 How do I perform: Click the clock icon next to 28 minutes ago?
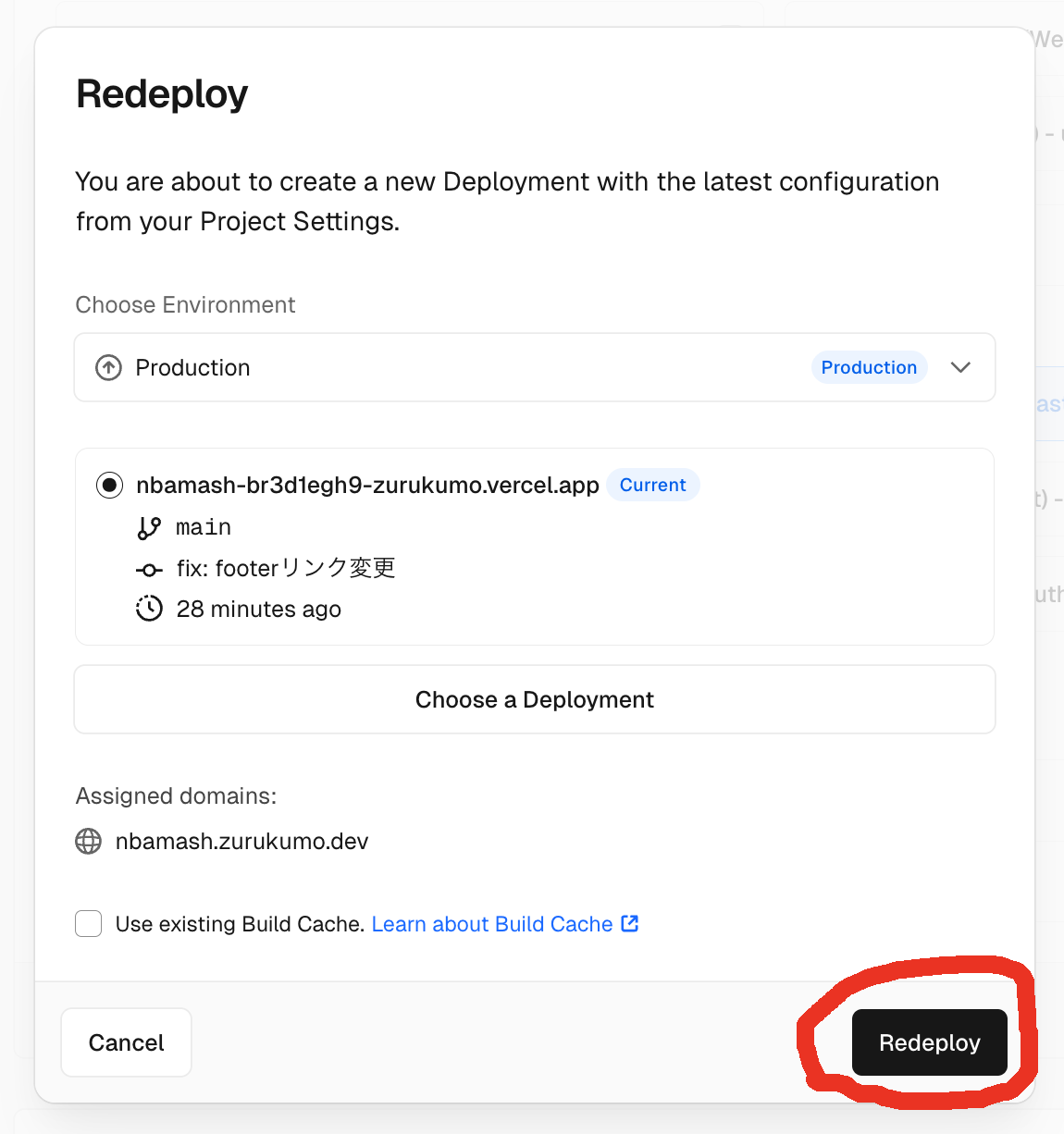point(149,609)
